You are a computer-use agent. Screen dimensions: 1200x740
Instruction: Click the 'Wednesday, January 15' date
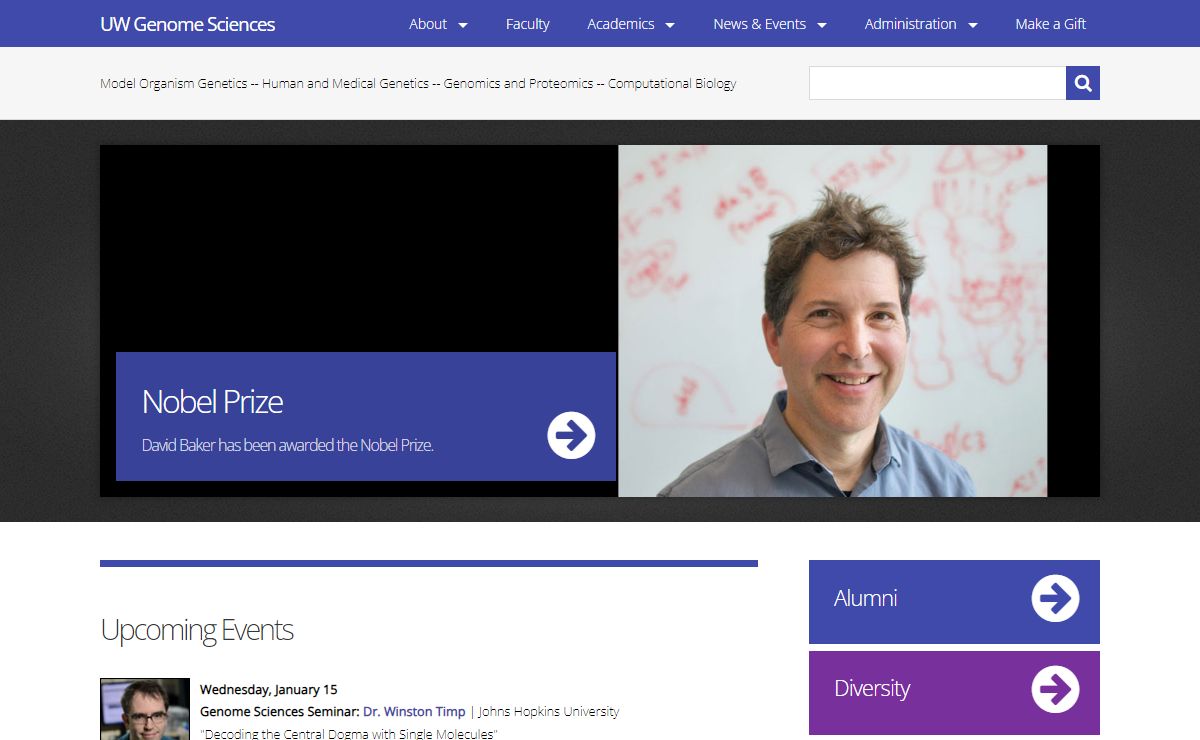tap(269, 690)
